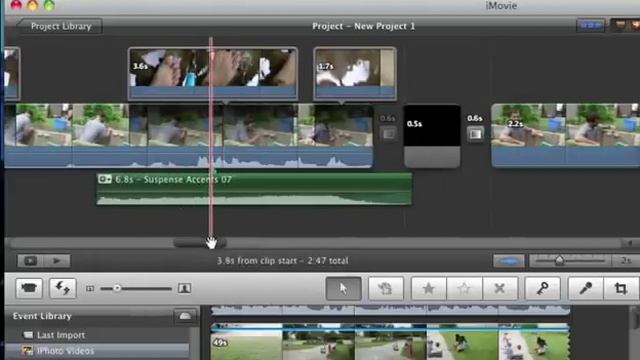Open the Project Library

[x=60, y=26]
